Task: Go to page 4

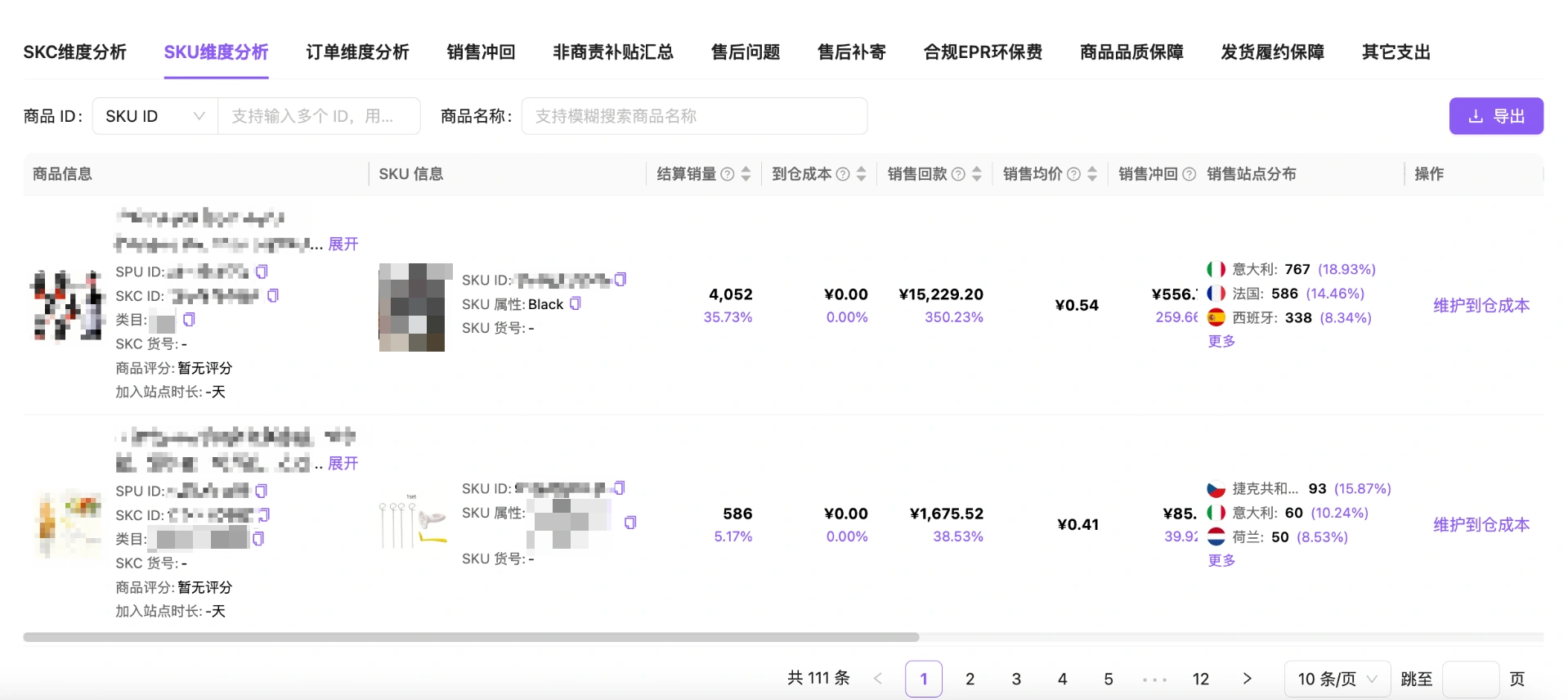Action: coord(1062,679)
